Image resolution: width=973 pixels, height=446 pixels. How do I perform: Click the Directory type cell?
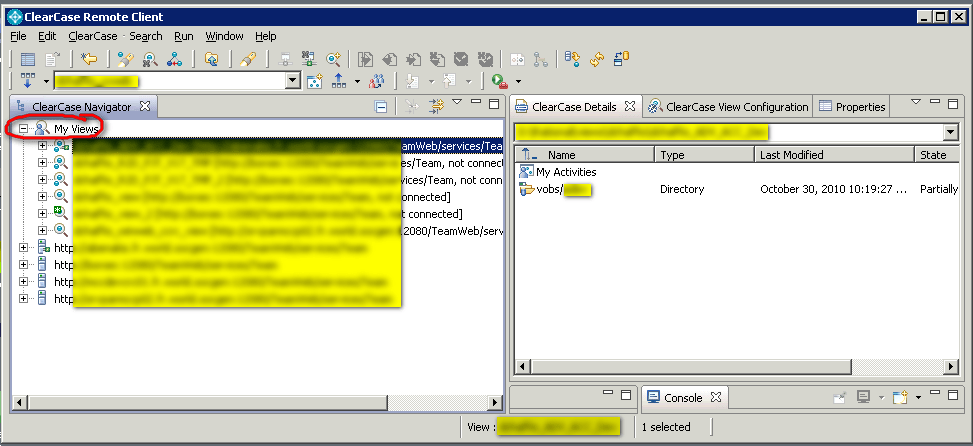[682, 189]
